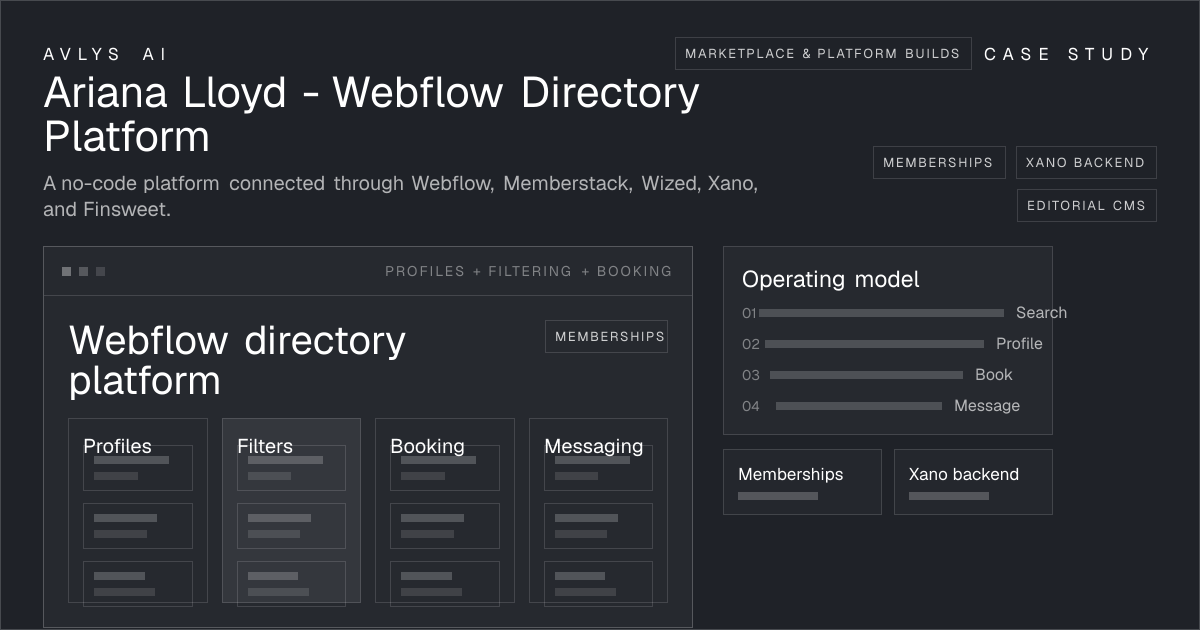1200x630 pixels.
Task: Open the Memberships card below operating model
Action: 802,482
